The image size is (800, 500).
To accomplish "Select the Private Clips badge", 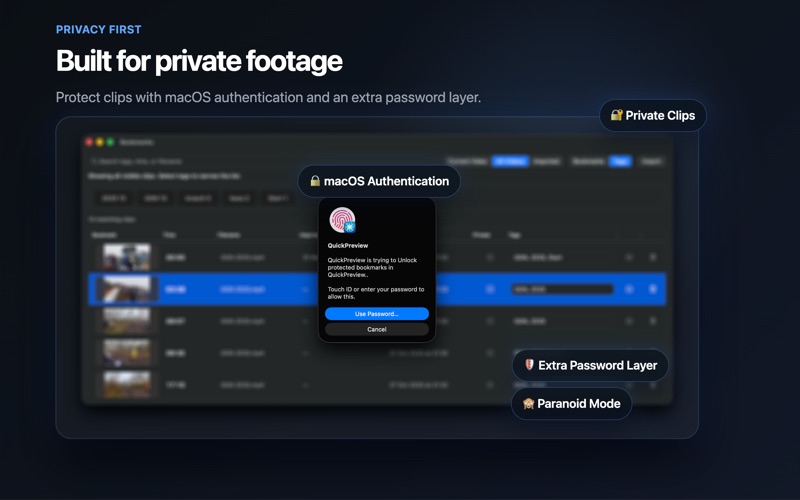I will tap(653, 115).
